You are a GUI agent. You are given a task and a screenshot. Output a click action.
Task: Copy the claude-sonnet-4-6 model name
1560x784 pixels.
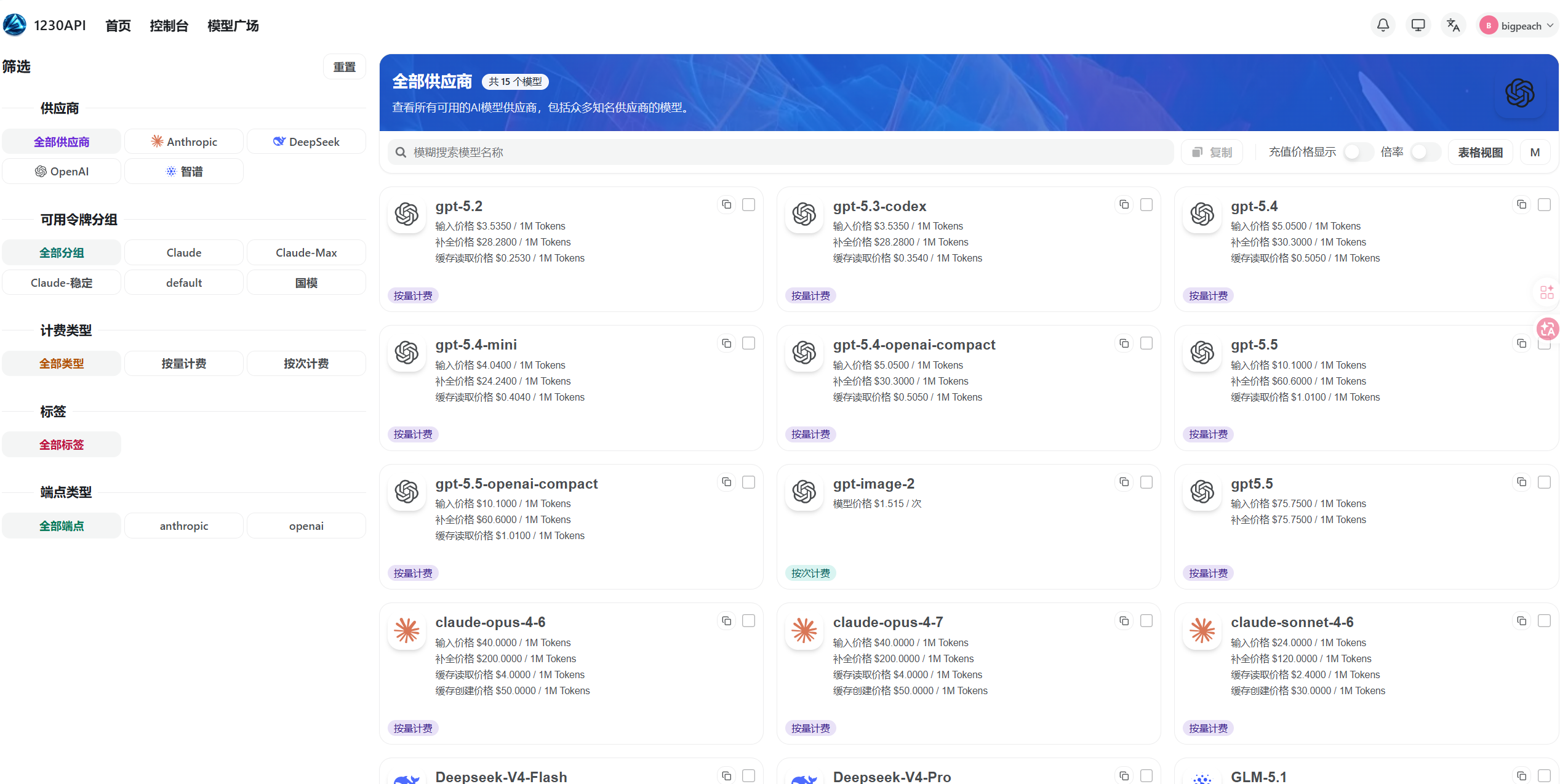[1521, 621]
